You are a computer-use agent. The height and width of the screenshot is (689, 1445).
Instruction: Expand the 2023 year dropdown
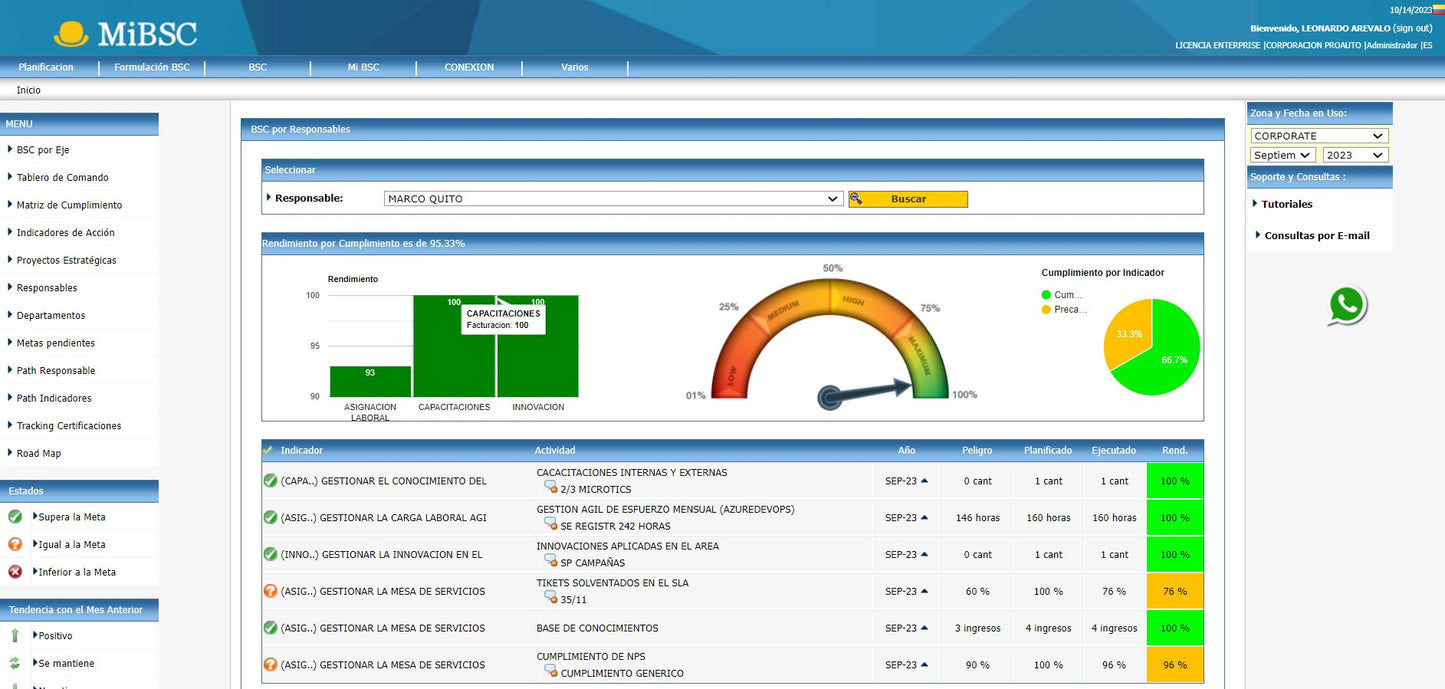(x=1355, y=155)
